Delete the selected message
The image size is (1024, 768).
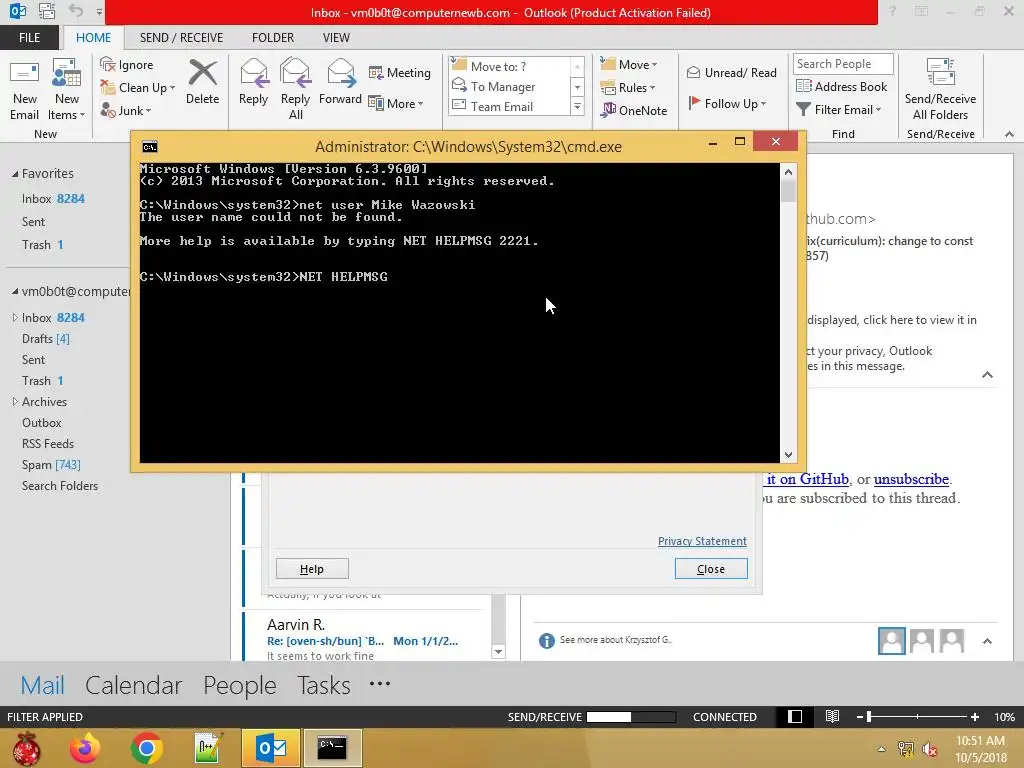click(x=202, y=82)
